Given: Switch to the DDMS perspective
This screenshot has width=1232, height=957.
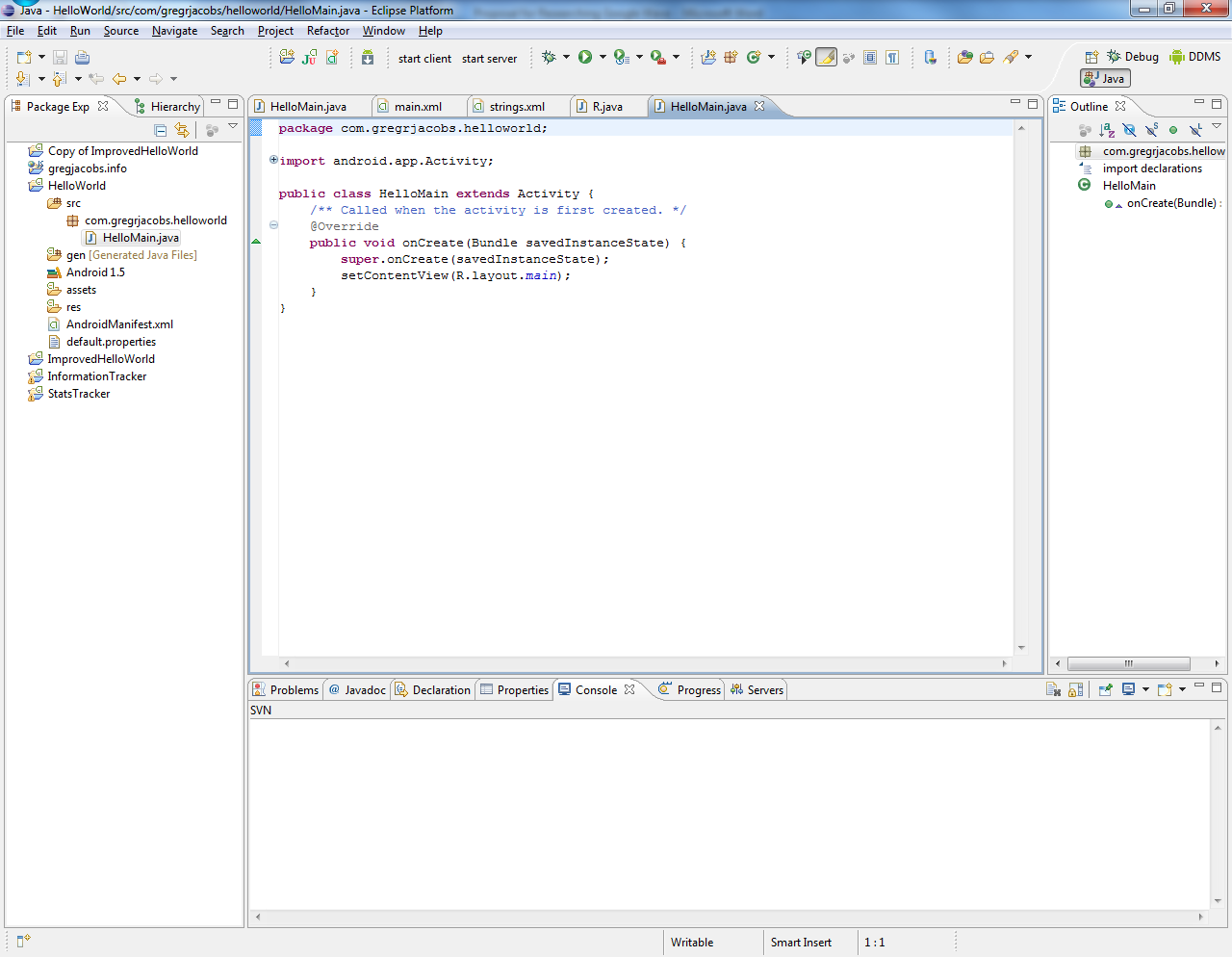Looking at the screenshot, I should tap(1195, 57).
